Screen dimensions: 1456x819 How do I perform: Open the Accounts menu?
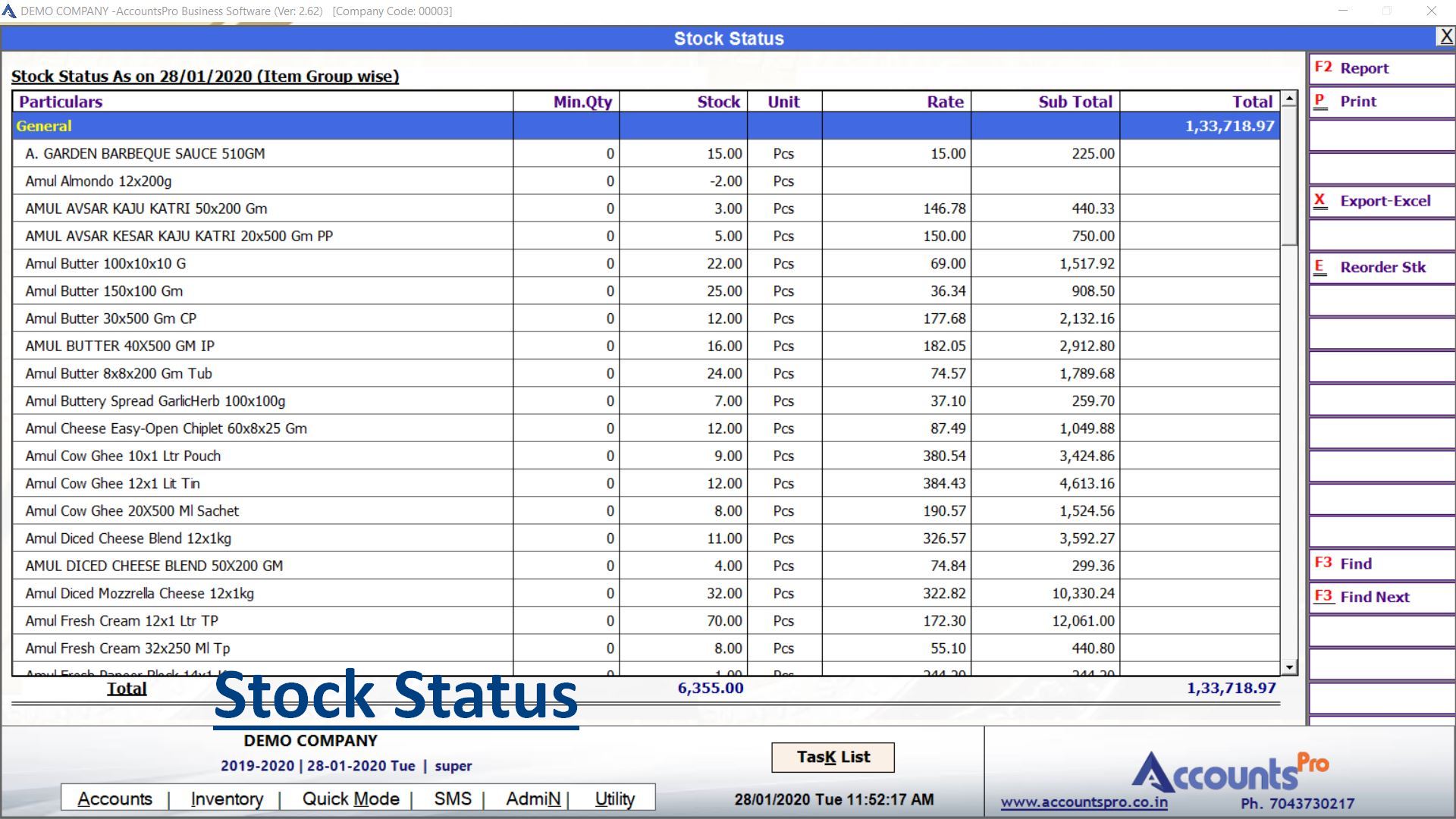point(115,799)
